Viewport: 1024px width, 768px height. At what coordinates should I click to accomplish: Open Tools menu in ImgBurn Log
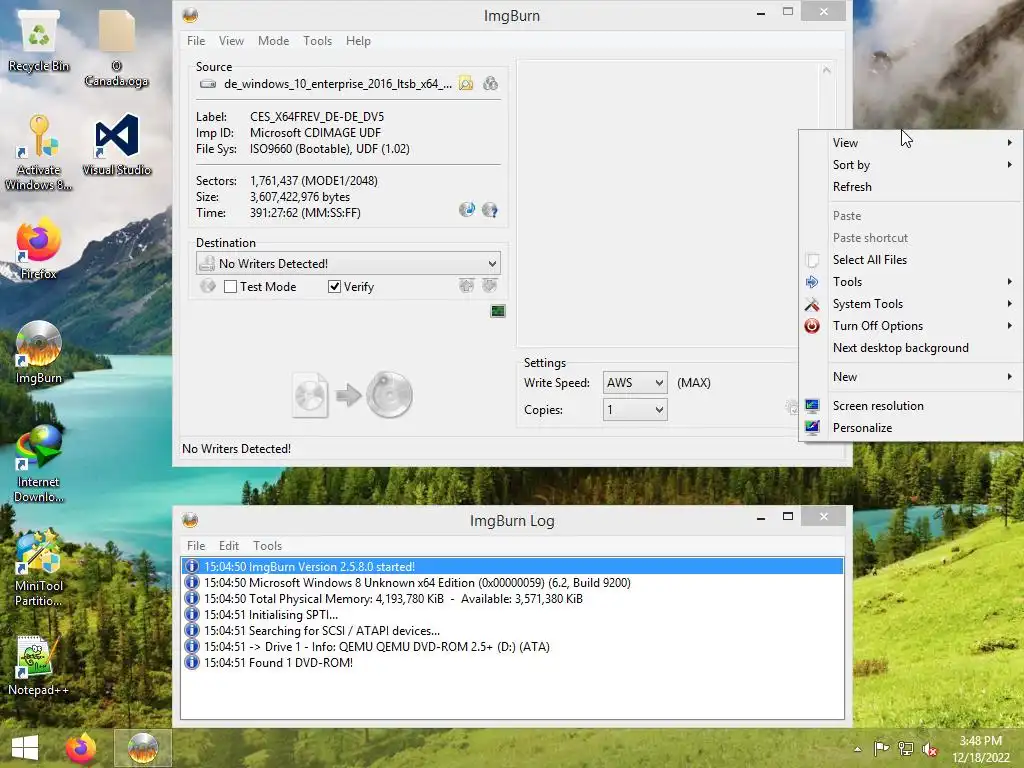[x=267, y=545]
